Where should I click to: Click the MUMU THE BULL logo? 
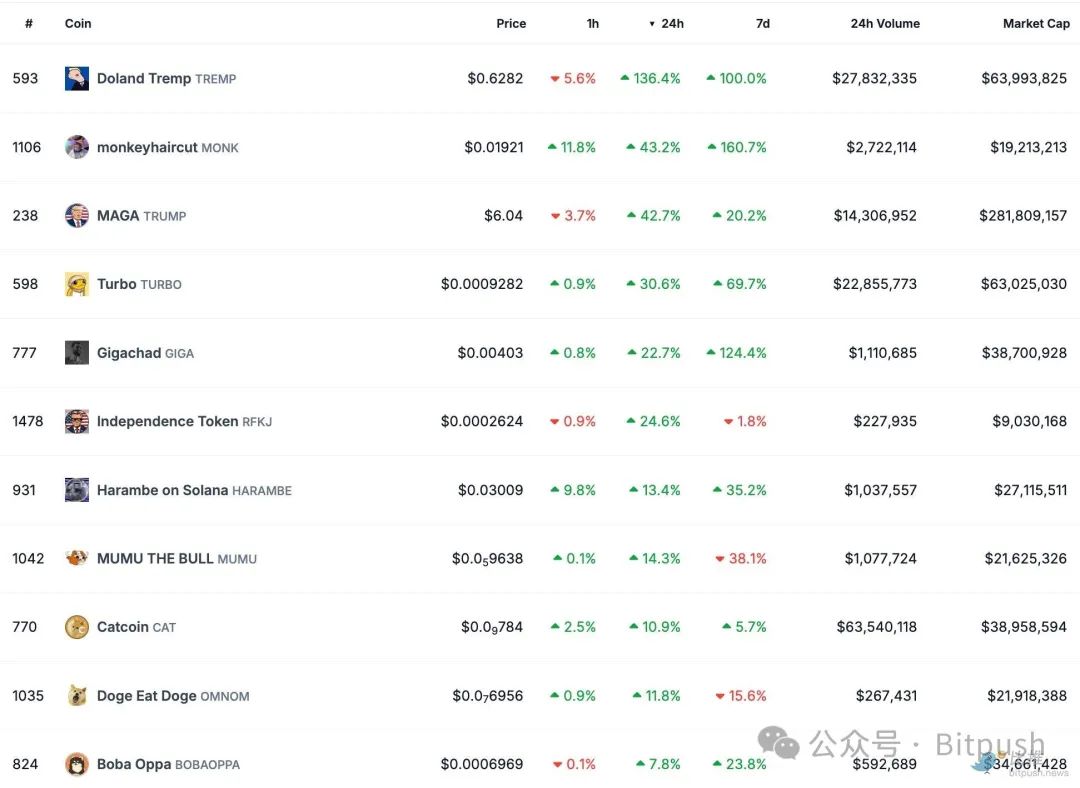pyautogui.click(x=76, y=559)
